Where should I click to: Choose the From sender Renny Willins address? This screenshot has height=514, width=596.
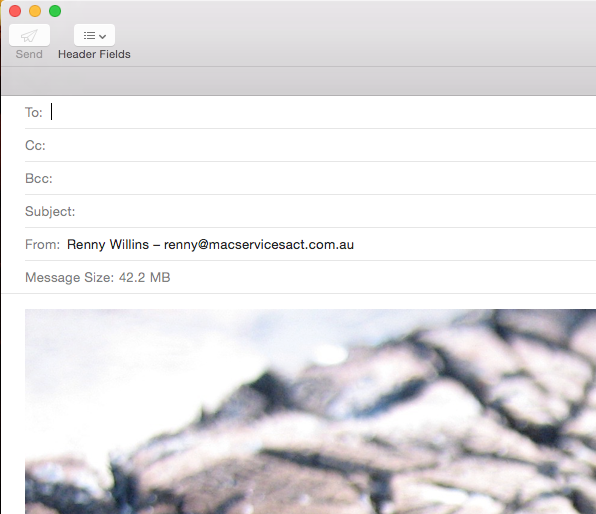[210, 244]
